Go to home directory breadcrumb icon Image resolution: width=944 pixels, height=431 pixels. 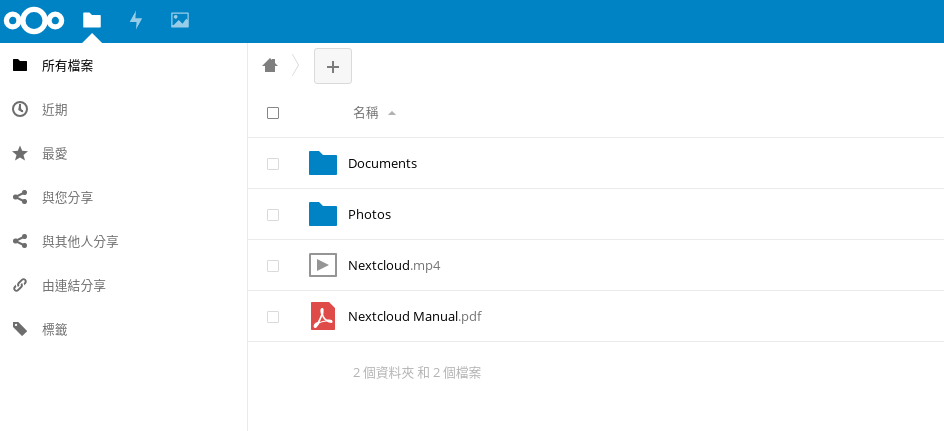click(x=270, y=65)
